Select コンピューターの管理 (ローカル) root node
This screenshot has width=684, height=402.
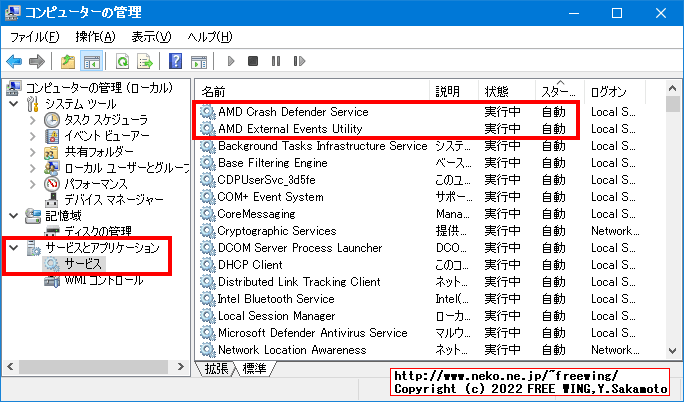coord(99,88)
